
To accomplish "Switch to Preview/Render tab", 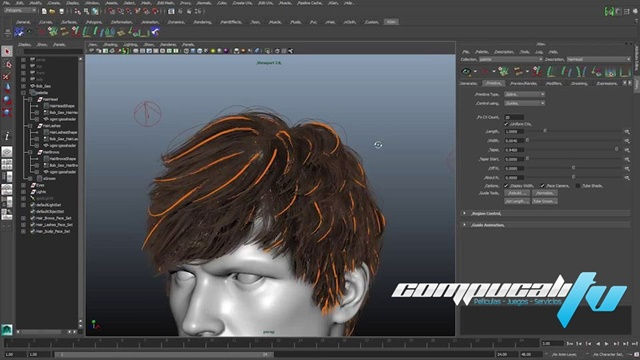I will click(x=524, y=84).
